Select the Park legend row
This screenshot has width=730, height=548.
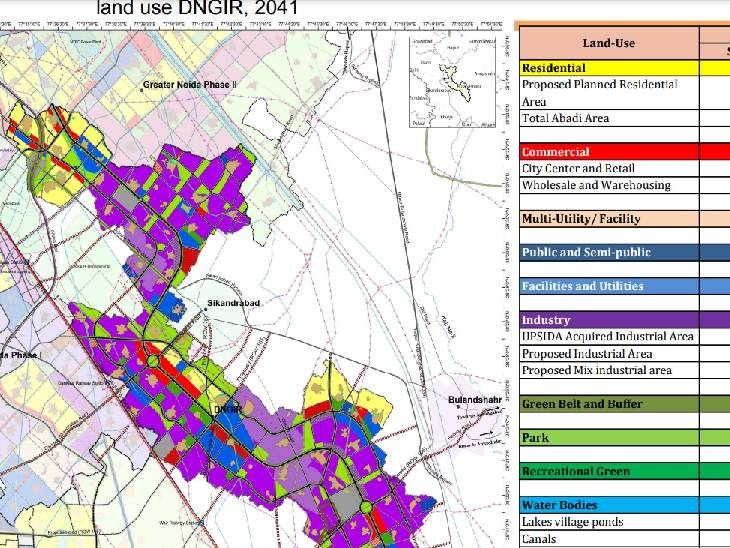608,438
